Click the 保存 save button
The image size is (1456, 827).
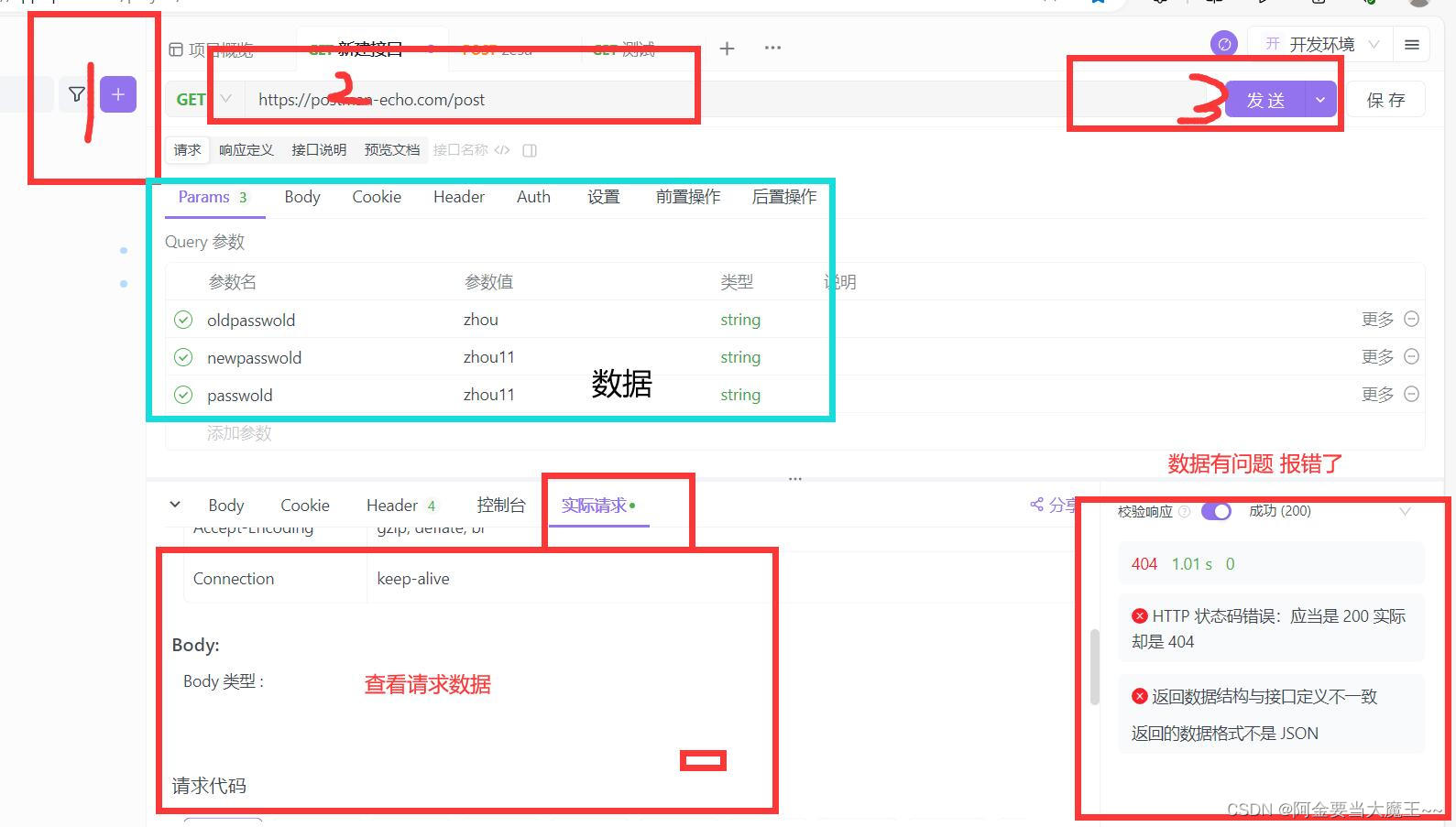click(1385, 100)
